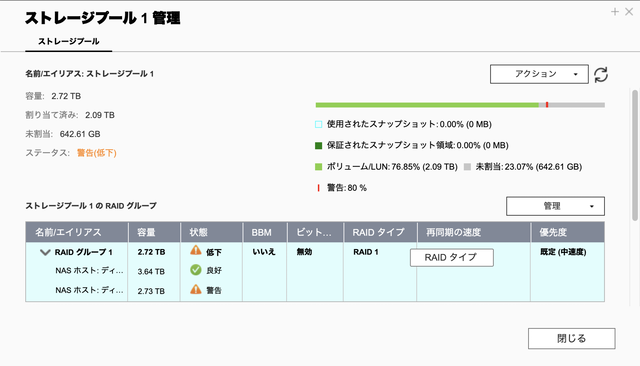Click the 無効 bitmap cell

click(304, 252)
